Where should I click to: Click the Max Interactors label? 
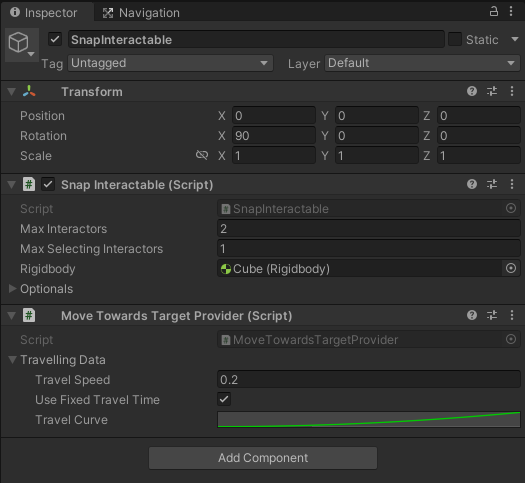click(x=64, y=229)
